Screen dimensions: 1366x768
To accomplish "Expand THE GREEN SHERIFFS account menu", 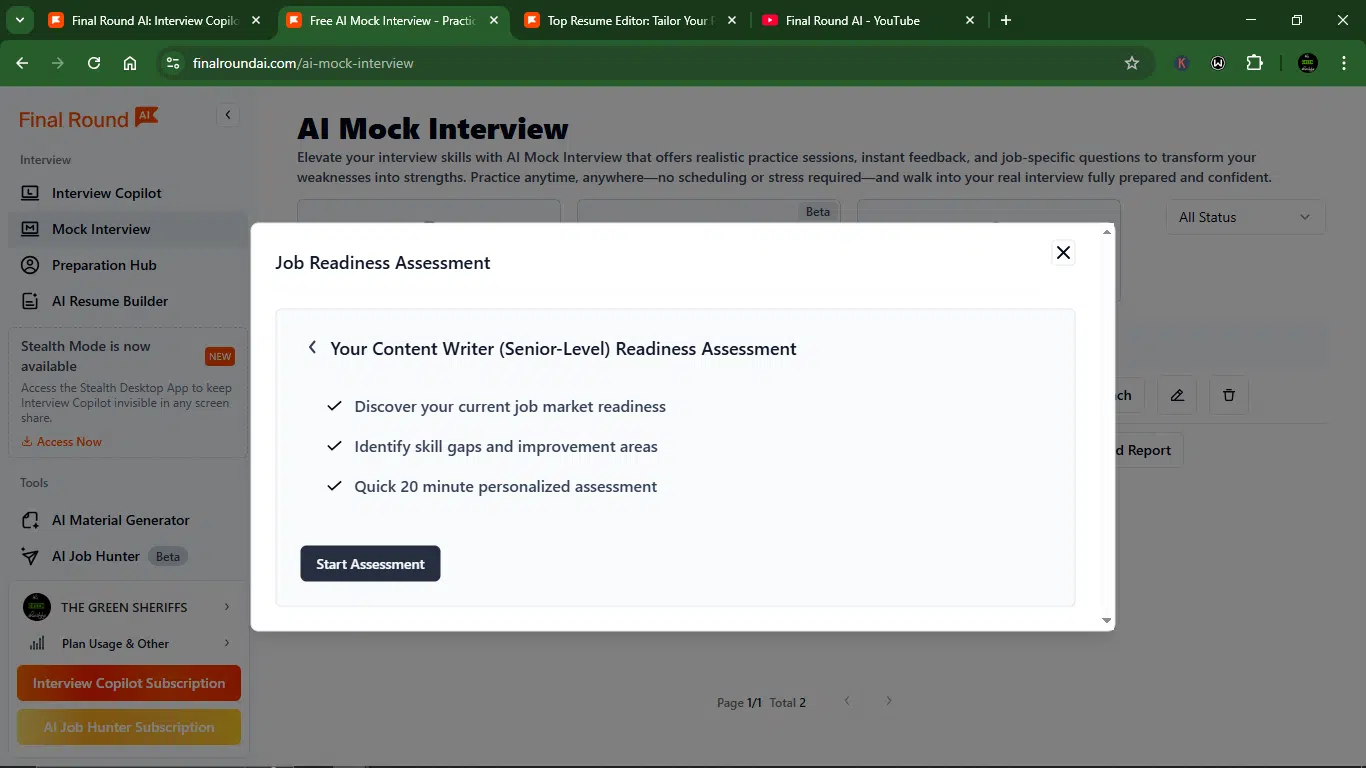I will (x=128, y=607).
